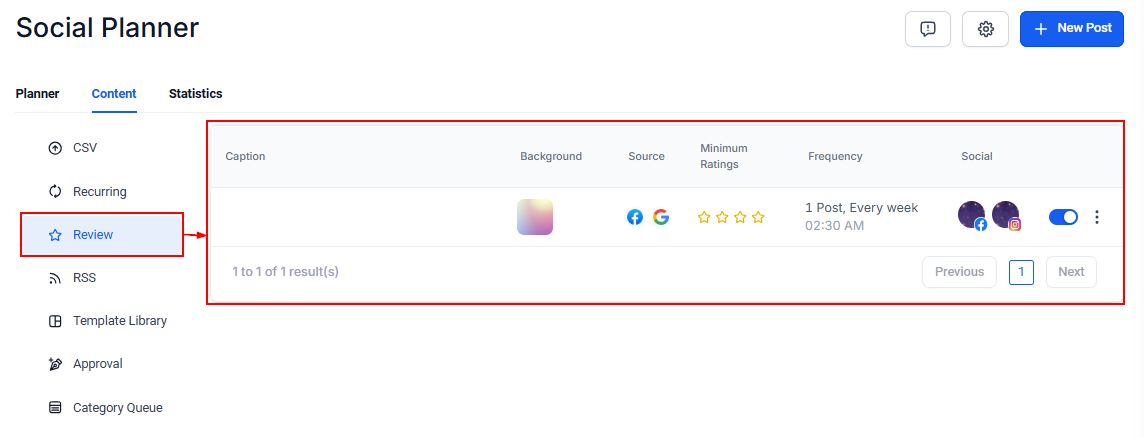Open the three-dot row actions menu
This screenshot has height=437, width=1144.
1097,217
